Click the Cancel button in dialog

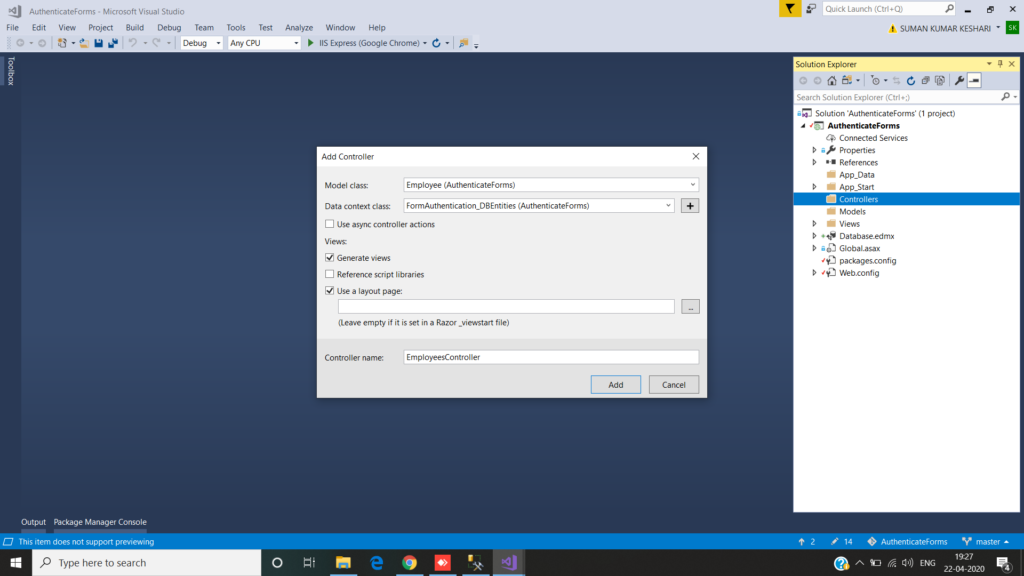pyautogui.click(x=673, y=385)
